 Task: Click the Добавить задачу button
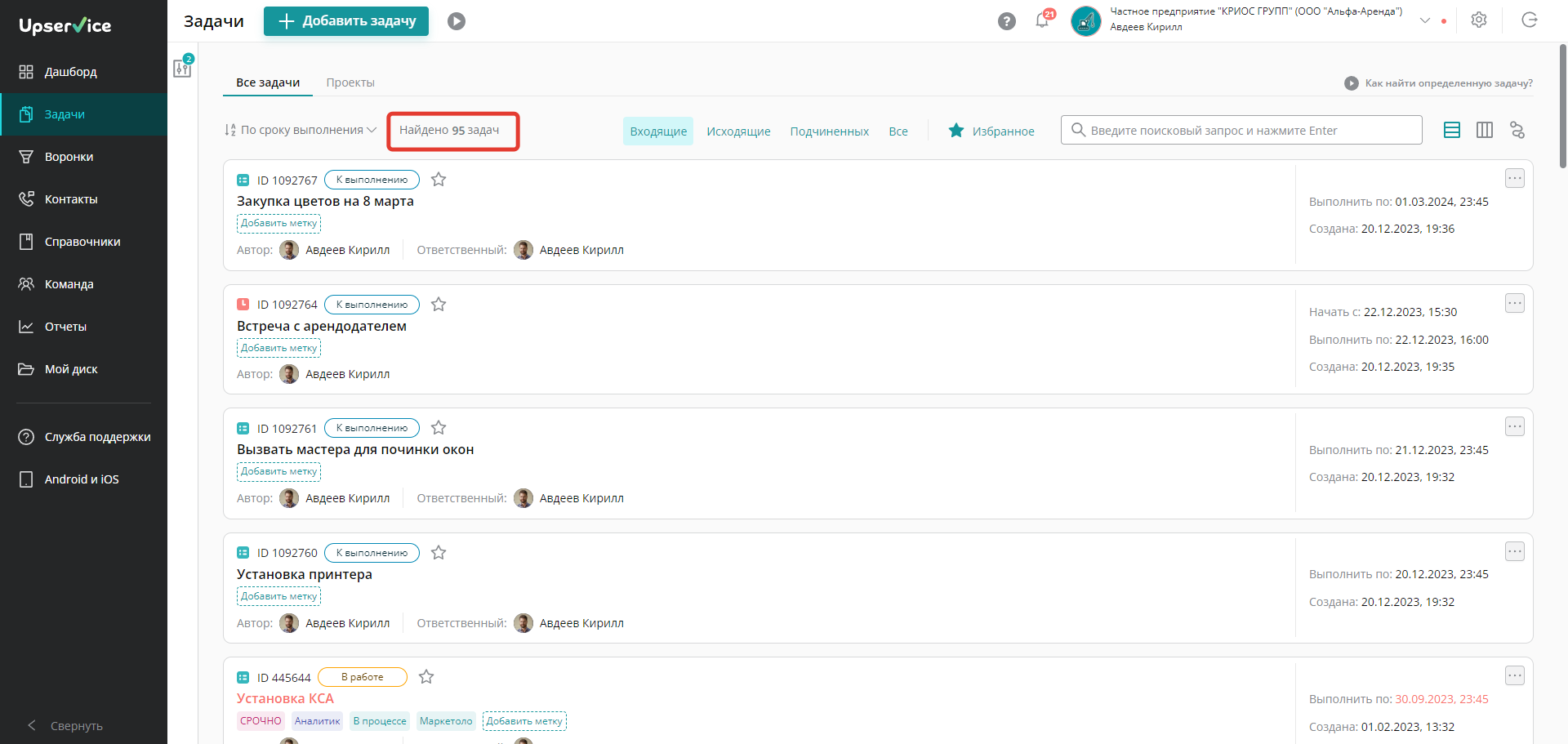[346, 21]
